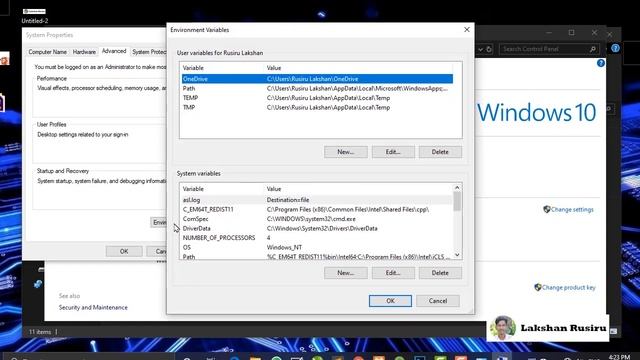Click Delete under user variables

[440, 152]
